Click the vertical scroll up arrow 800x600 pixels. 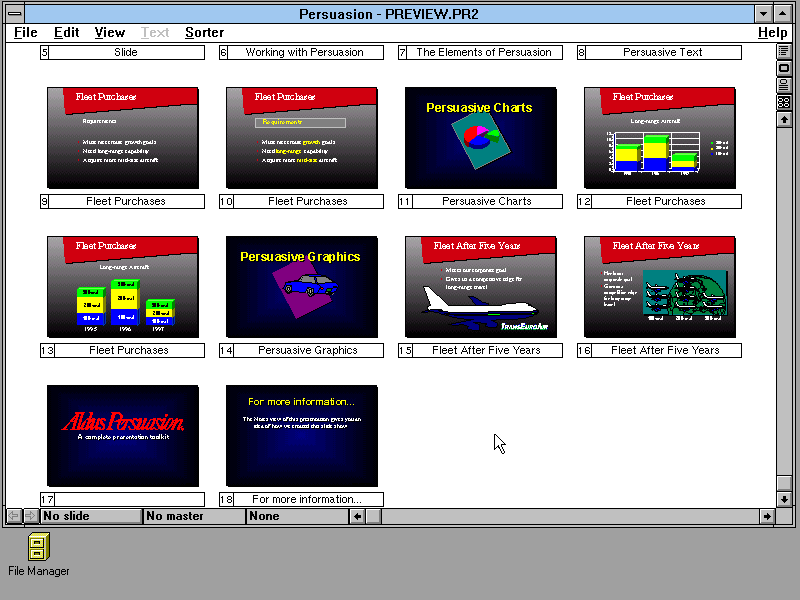pos(784,116)
